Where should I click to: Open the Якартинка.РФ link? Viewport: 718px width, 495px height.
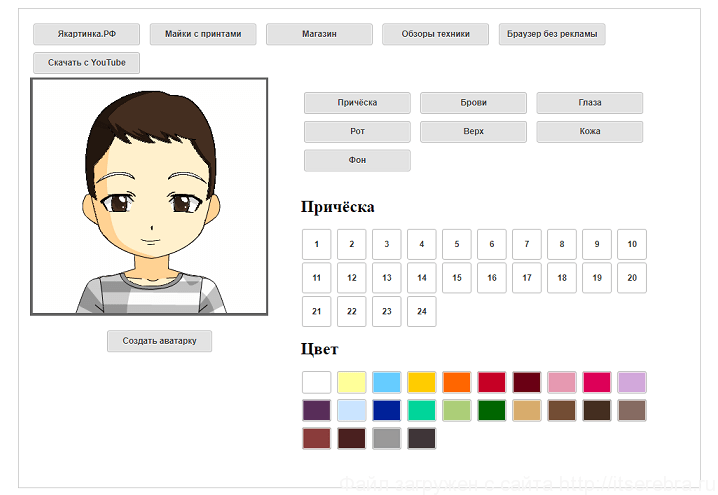86,34
